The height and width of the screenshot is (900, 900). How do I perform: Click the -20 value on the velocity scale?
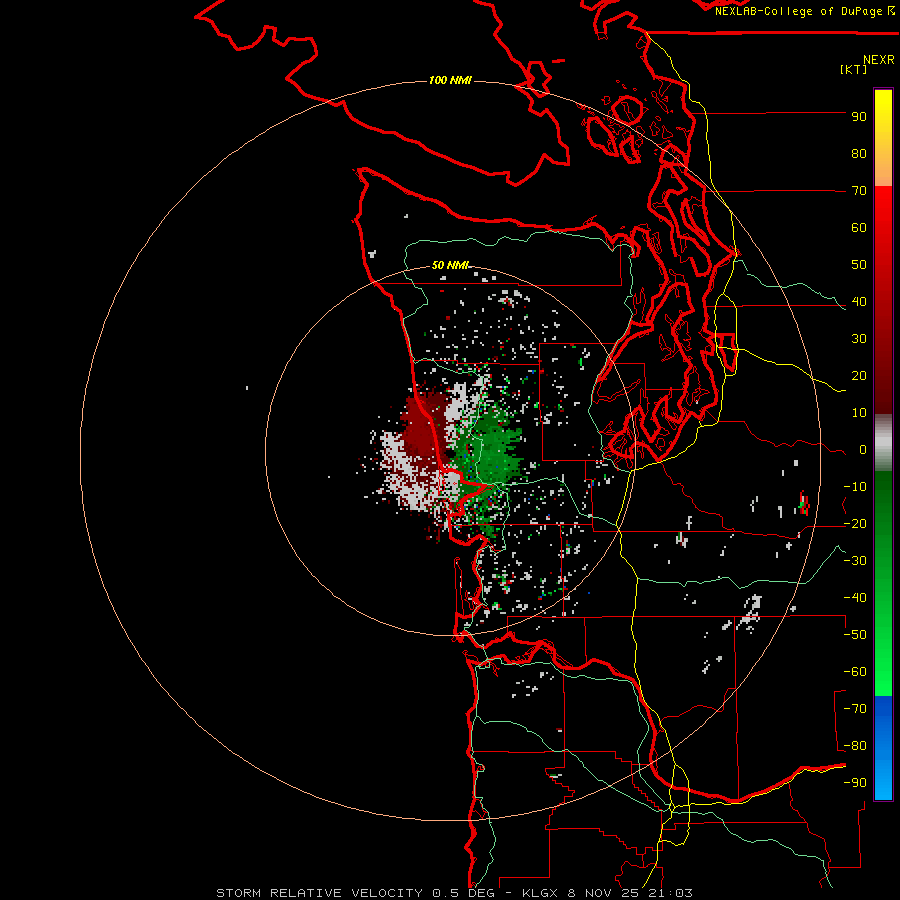pos(855,524)
